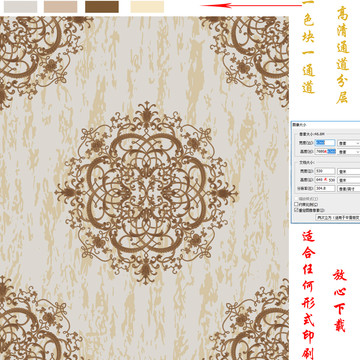360x360 pixels.
Task: Click the resolution field showing 304.8
Action: (325, 188)
